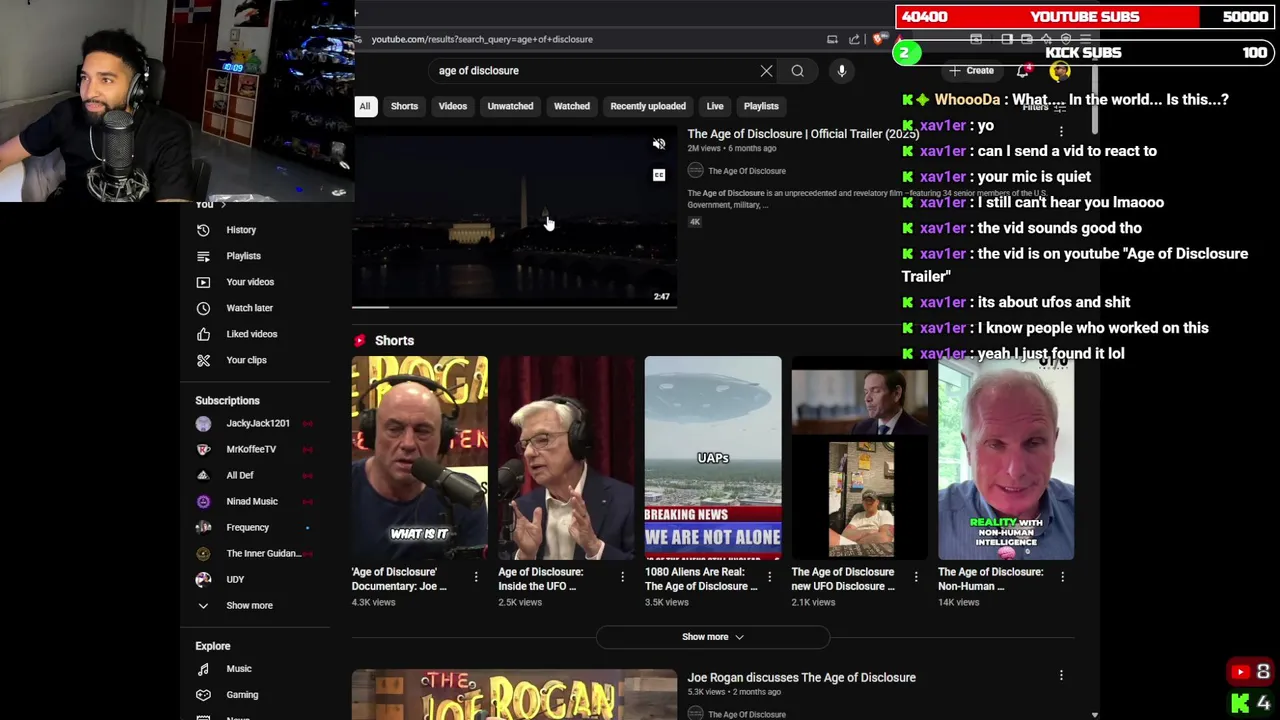Select the Unwatched filter chip
1280x720 pixels.
(x=510, y=106)
